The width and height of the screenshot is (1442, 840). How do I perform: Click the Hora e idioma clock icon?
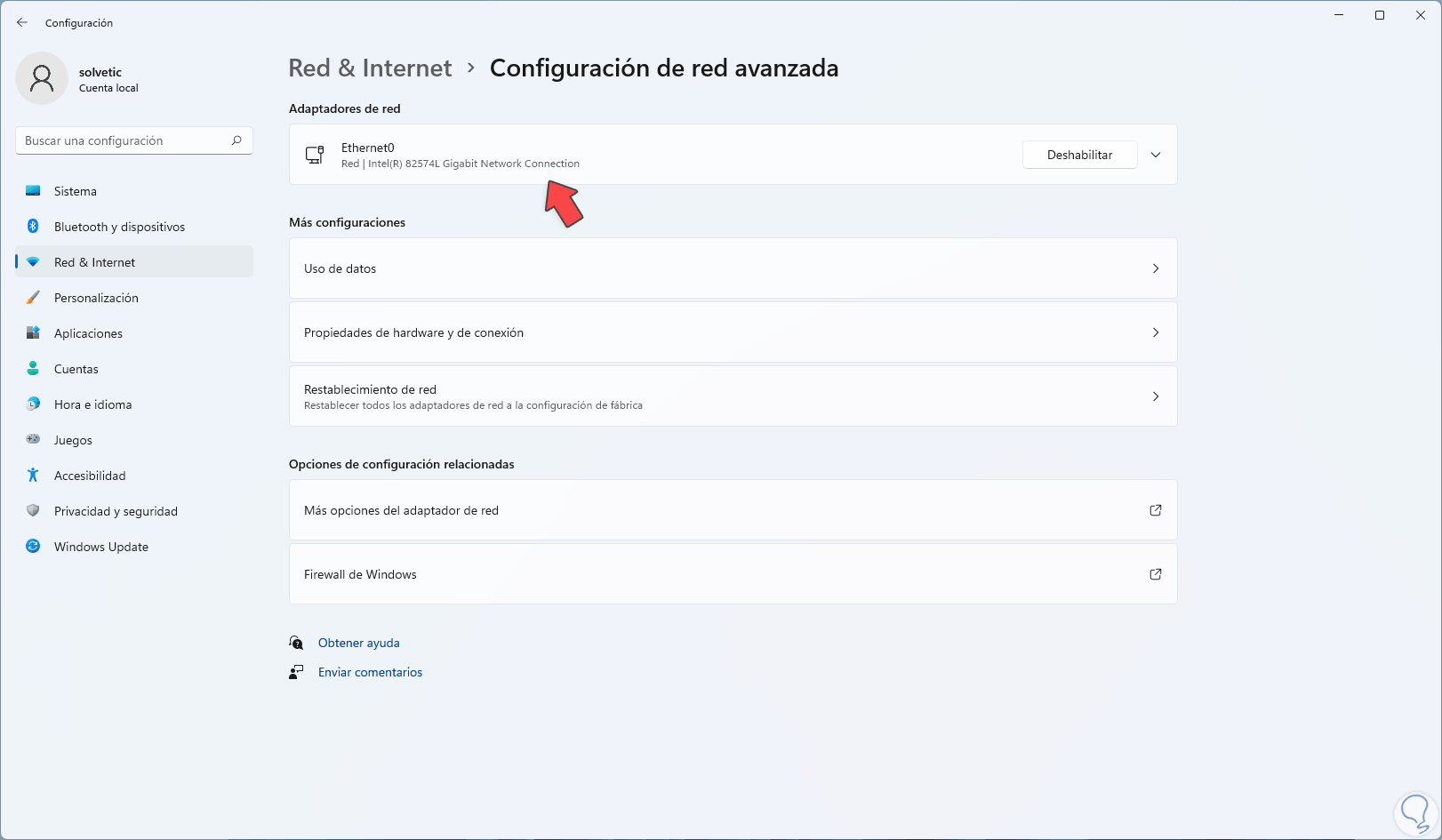(33, 404)
